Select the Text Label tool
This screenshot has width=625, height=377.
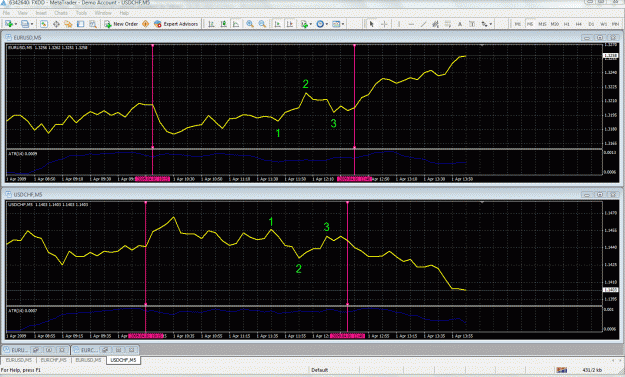click(x=472, y=24)
